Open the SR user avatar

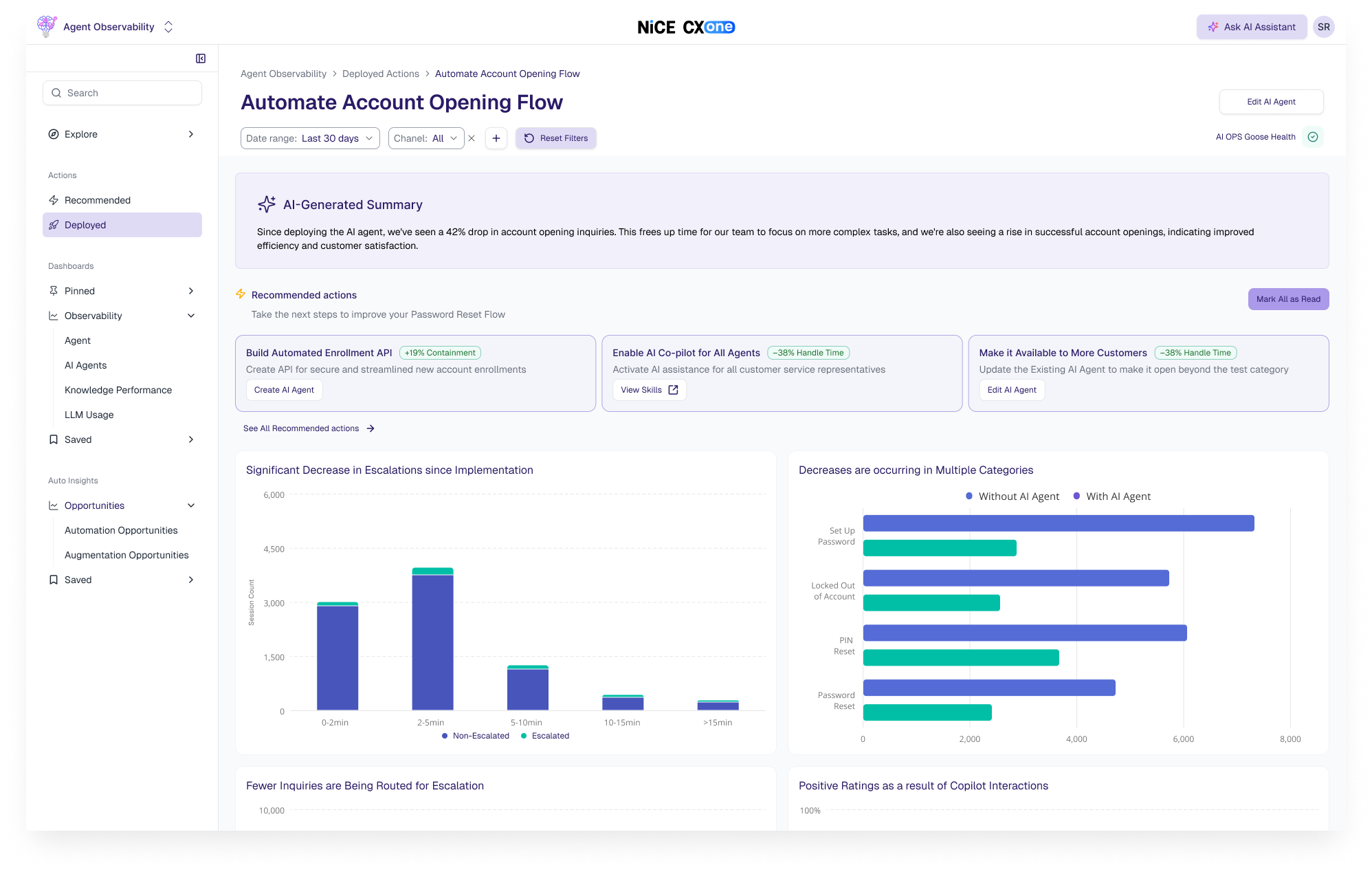click(1323, 27)
